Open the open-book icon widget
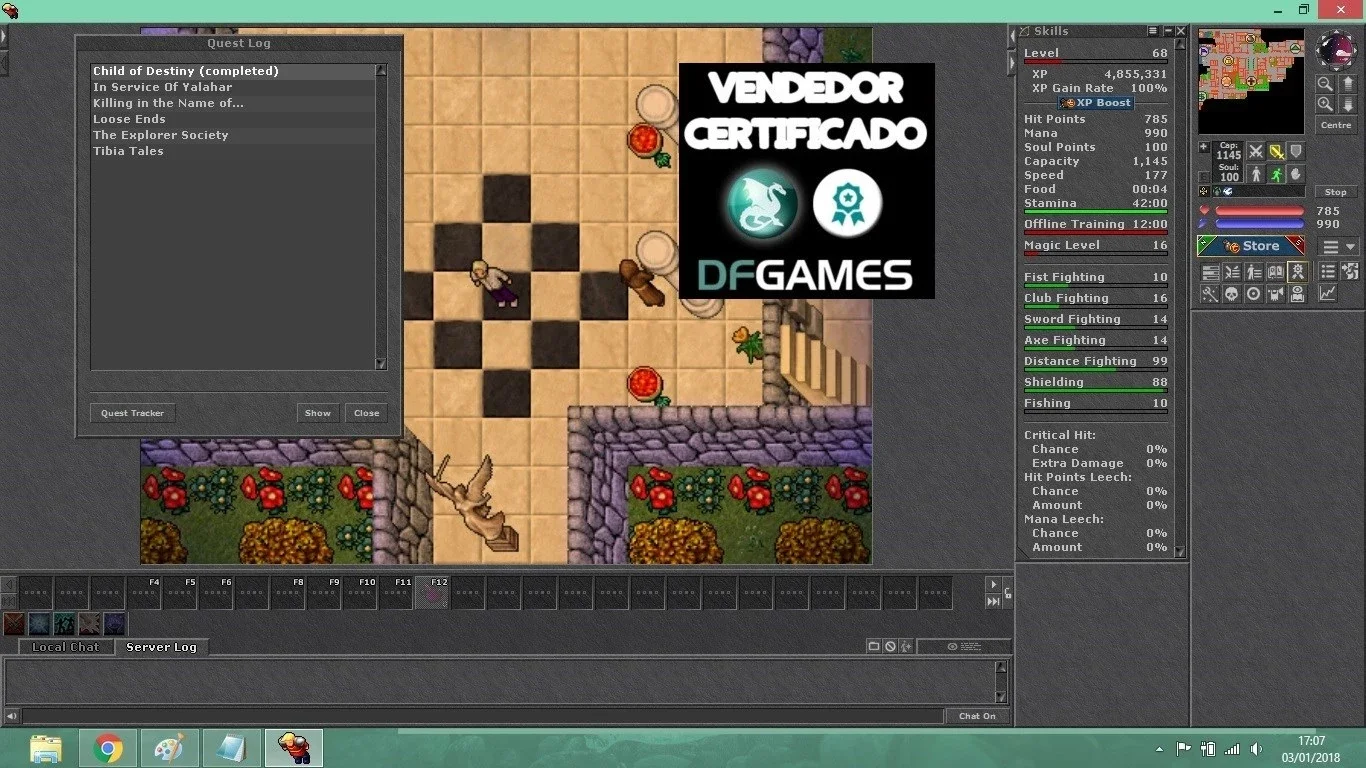Viewport: 1366px width, 768px height. tap(1275, 271)
